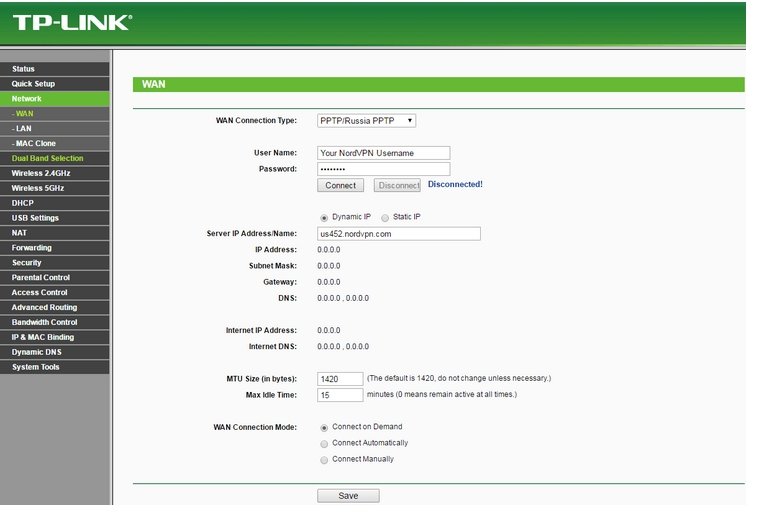Click the MTU Size input field
This screenshot has height=513, width=766.
pyautogui.click(x=340, y=379)
